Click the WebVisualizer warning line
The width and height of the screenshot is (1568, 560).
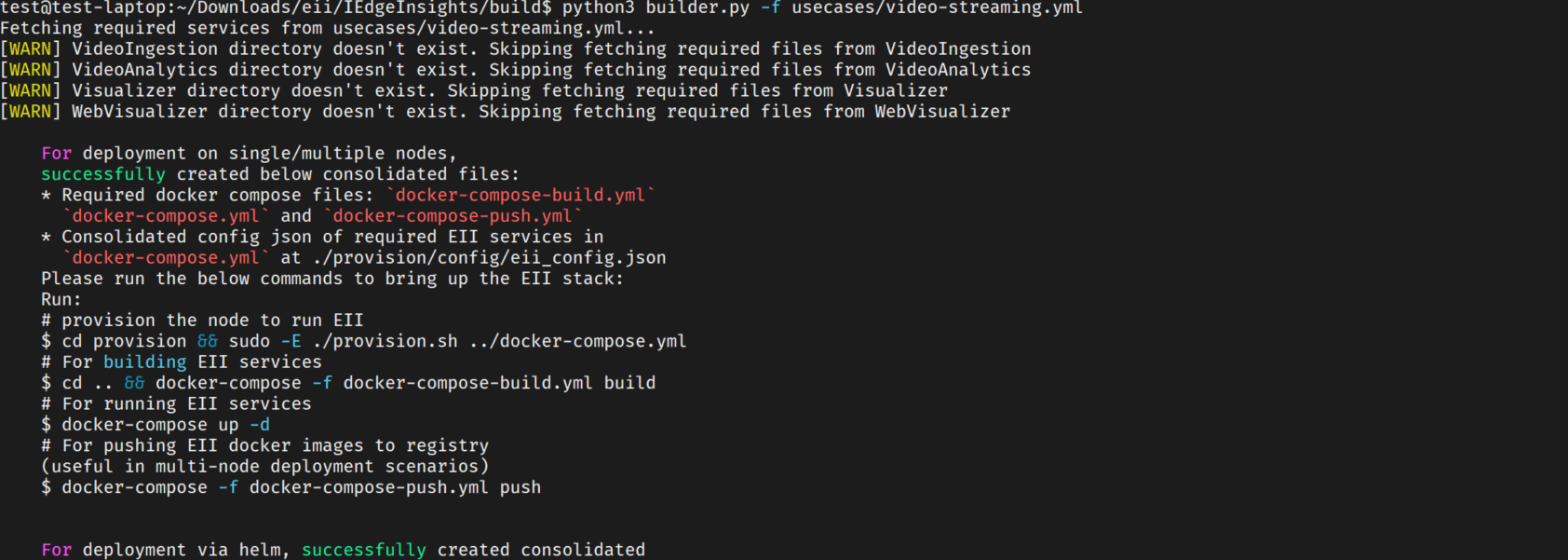505,112
